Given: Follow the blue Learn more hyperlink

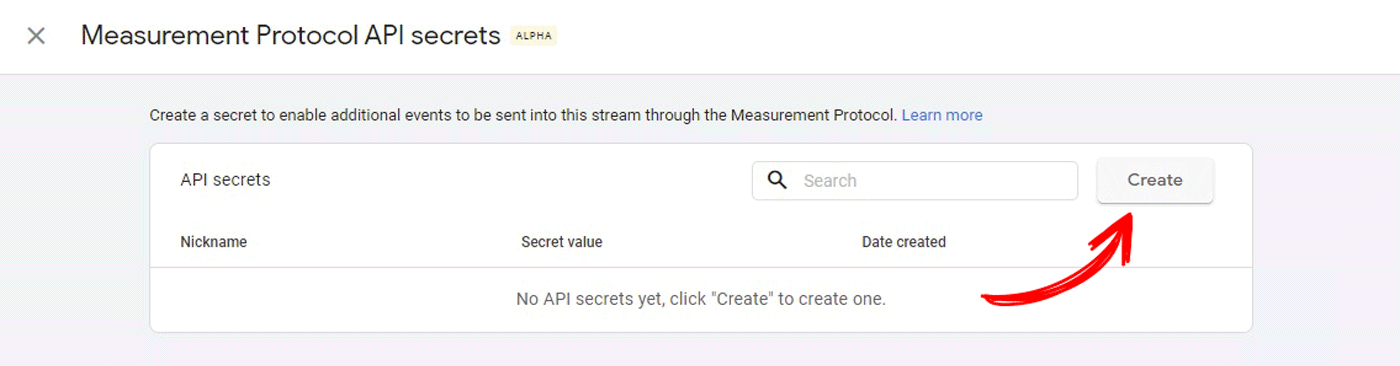Looking at the screenshot, I should 942,115.
